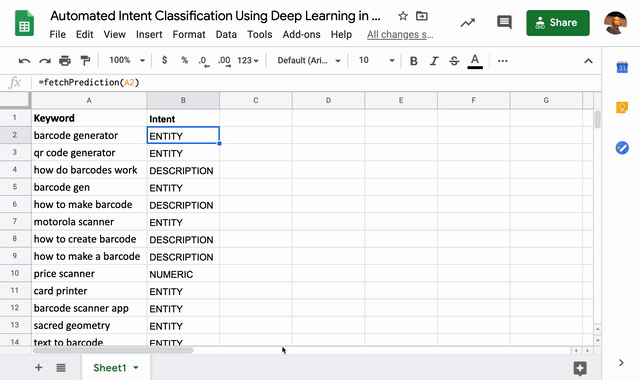Move document to a folder icon
The image size is (640, 380).
(x=422, y=16)
